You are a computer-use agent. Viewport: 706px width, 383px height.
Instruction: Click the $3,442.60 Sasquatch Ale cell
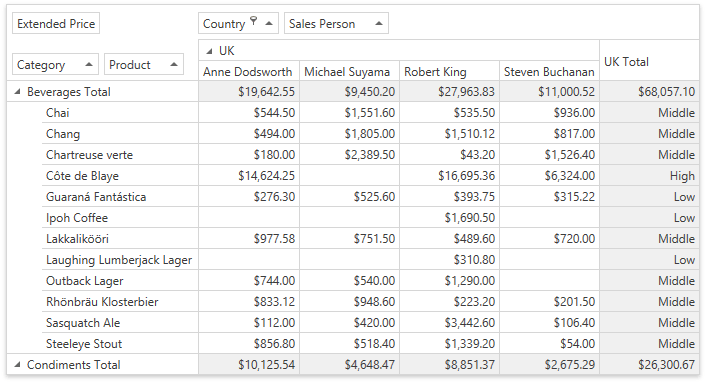pyautogui.click(x=449, y=323)
